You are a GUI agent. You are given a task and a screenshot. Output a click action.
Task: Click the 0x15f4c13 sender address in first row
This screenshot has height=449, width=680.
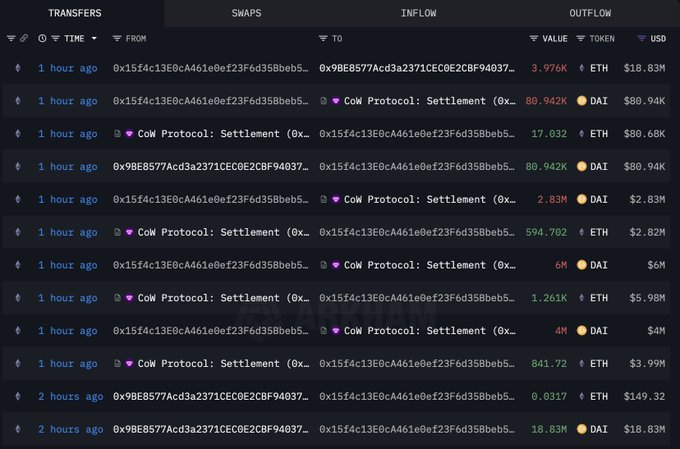click(210, 68)
